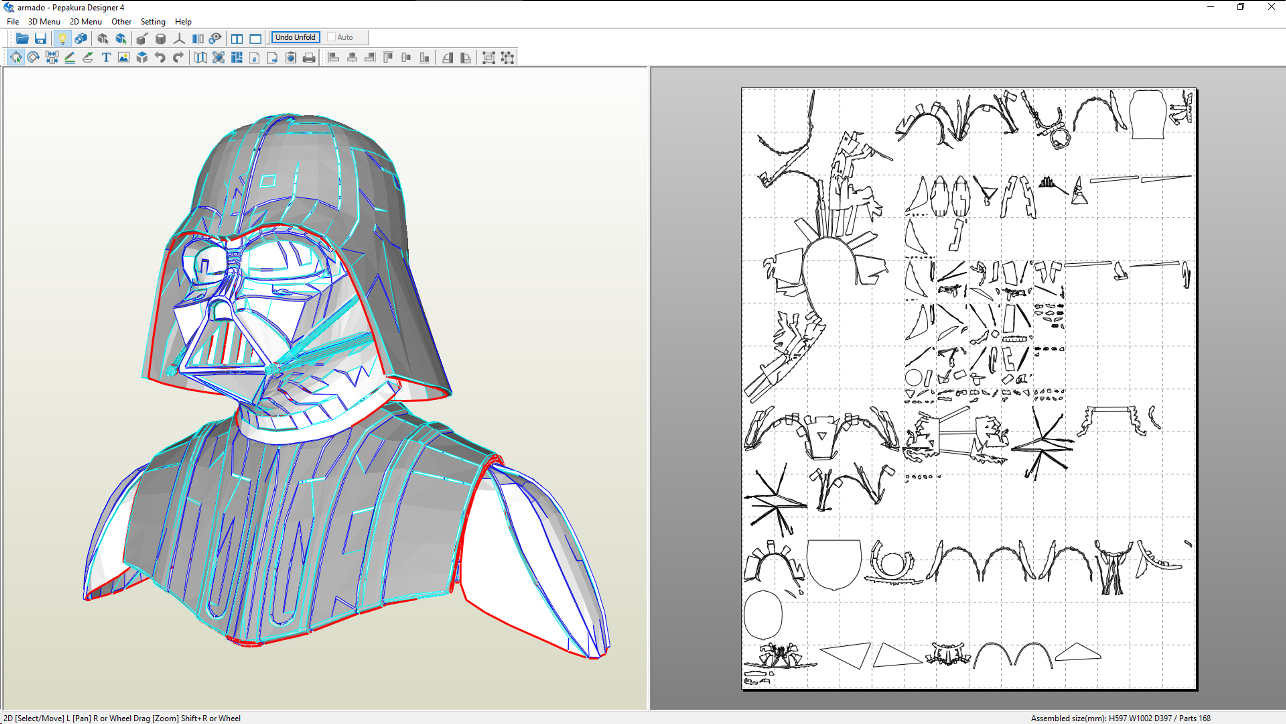
Task: Click the eye with chain link icon
Action: (215, 38)
